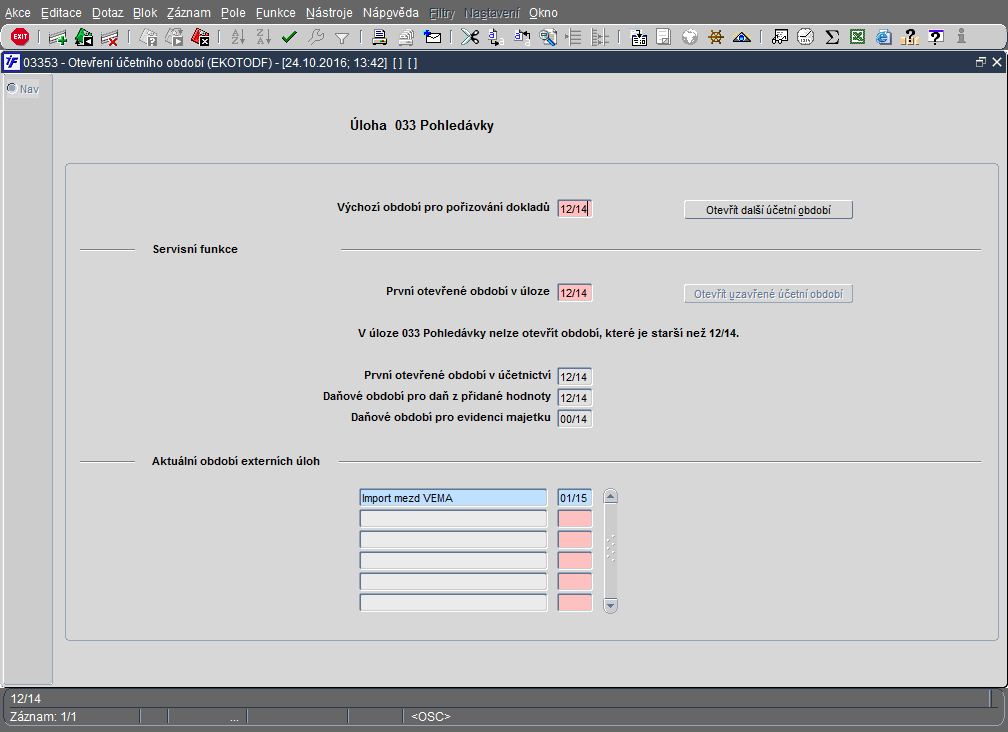This screenshot has height=732, width=1008.
Task: Click the 'Daňové období pro evidenci majetku' field
Action: [x=575, y=419]
